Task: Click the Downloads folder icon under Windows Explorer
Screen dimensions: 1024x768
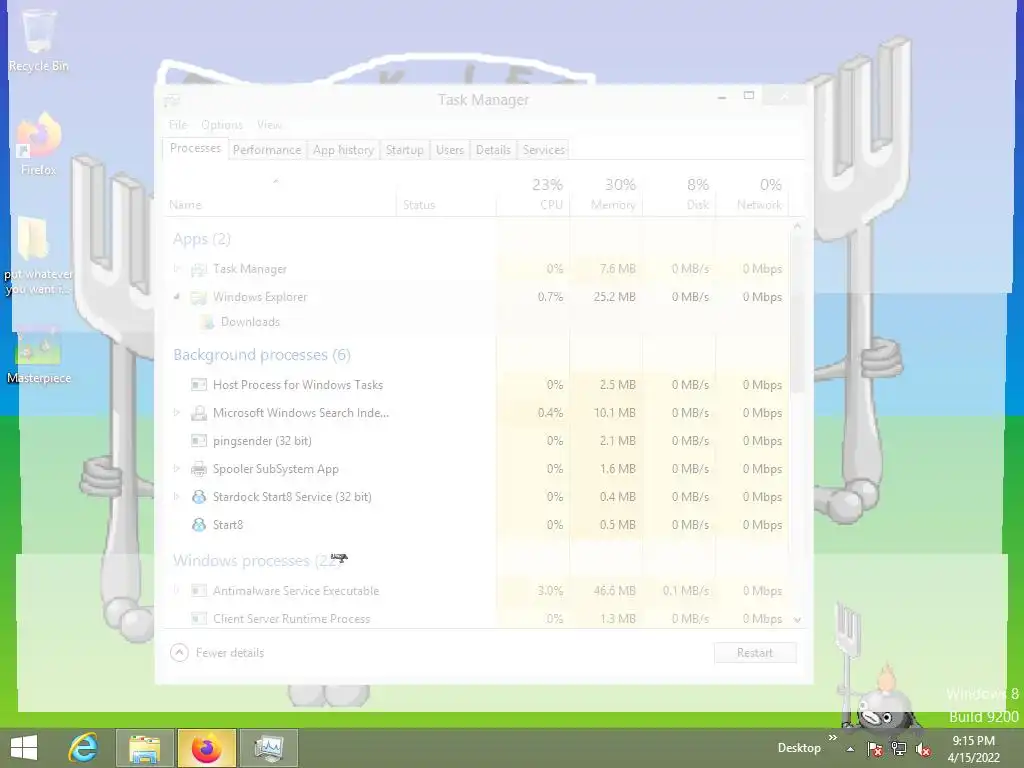Action: pyautogui.click(x=208, y=322)
